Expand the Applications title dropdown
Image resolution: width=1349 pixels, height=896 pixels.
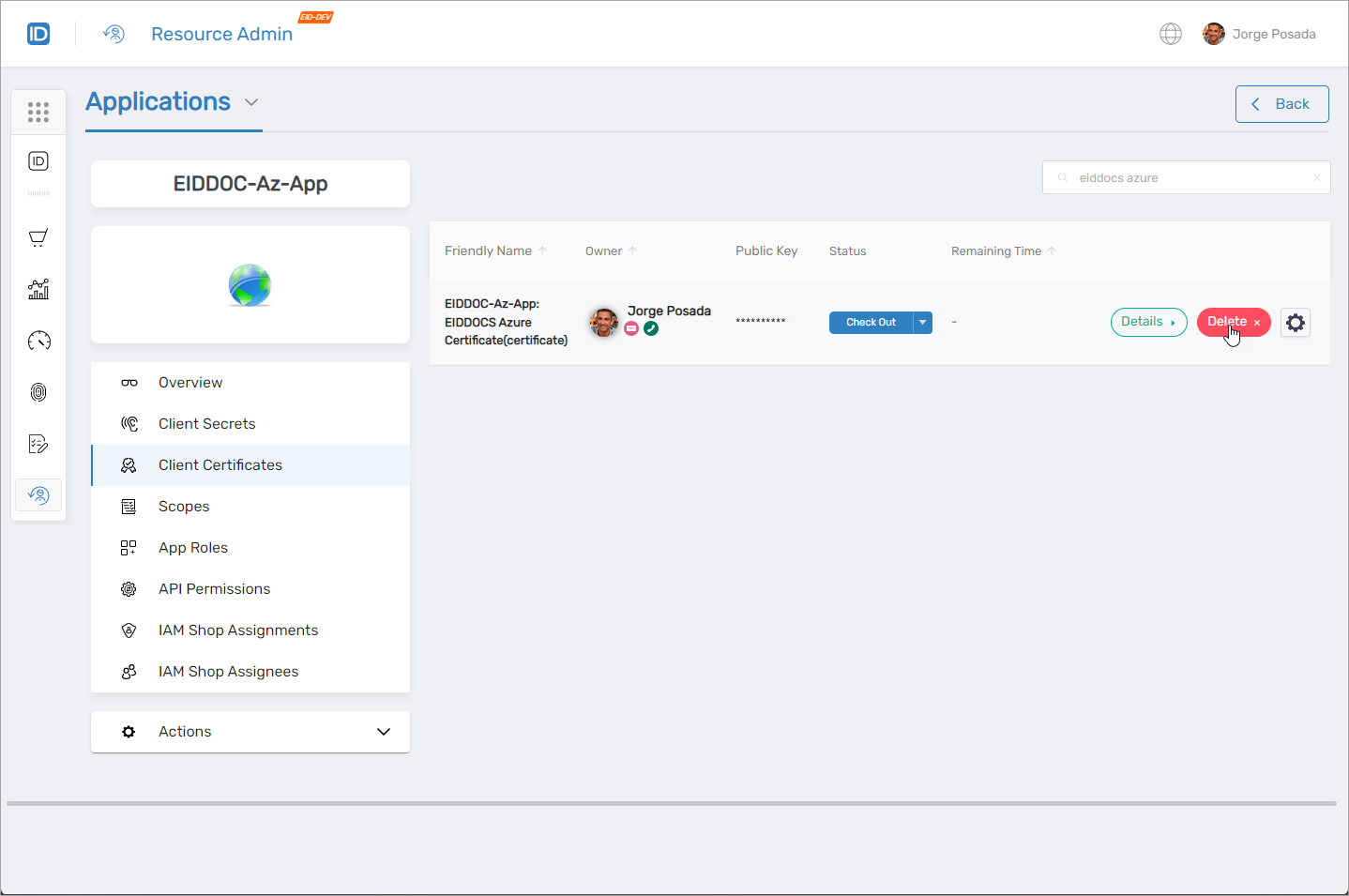click(251, 102)
